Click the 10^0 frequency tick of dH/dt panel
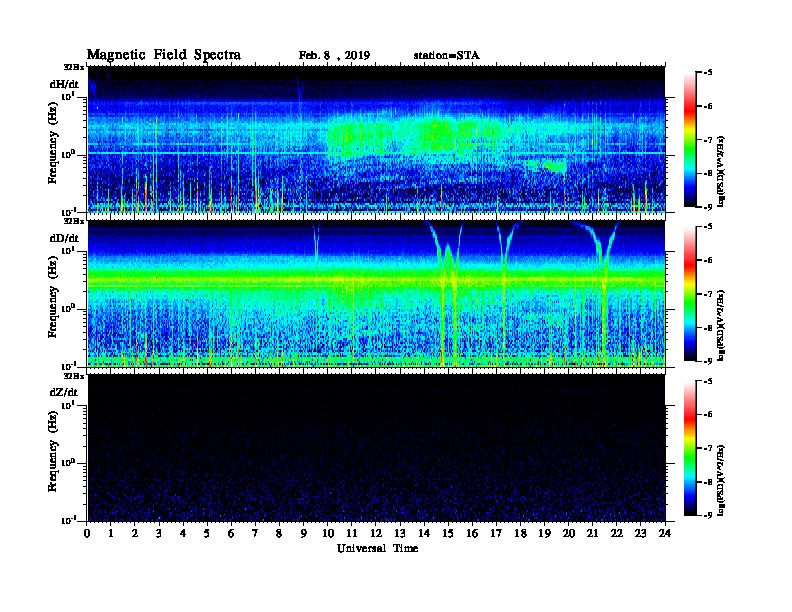 click(68, 154)
